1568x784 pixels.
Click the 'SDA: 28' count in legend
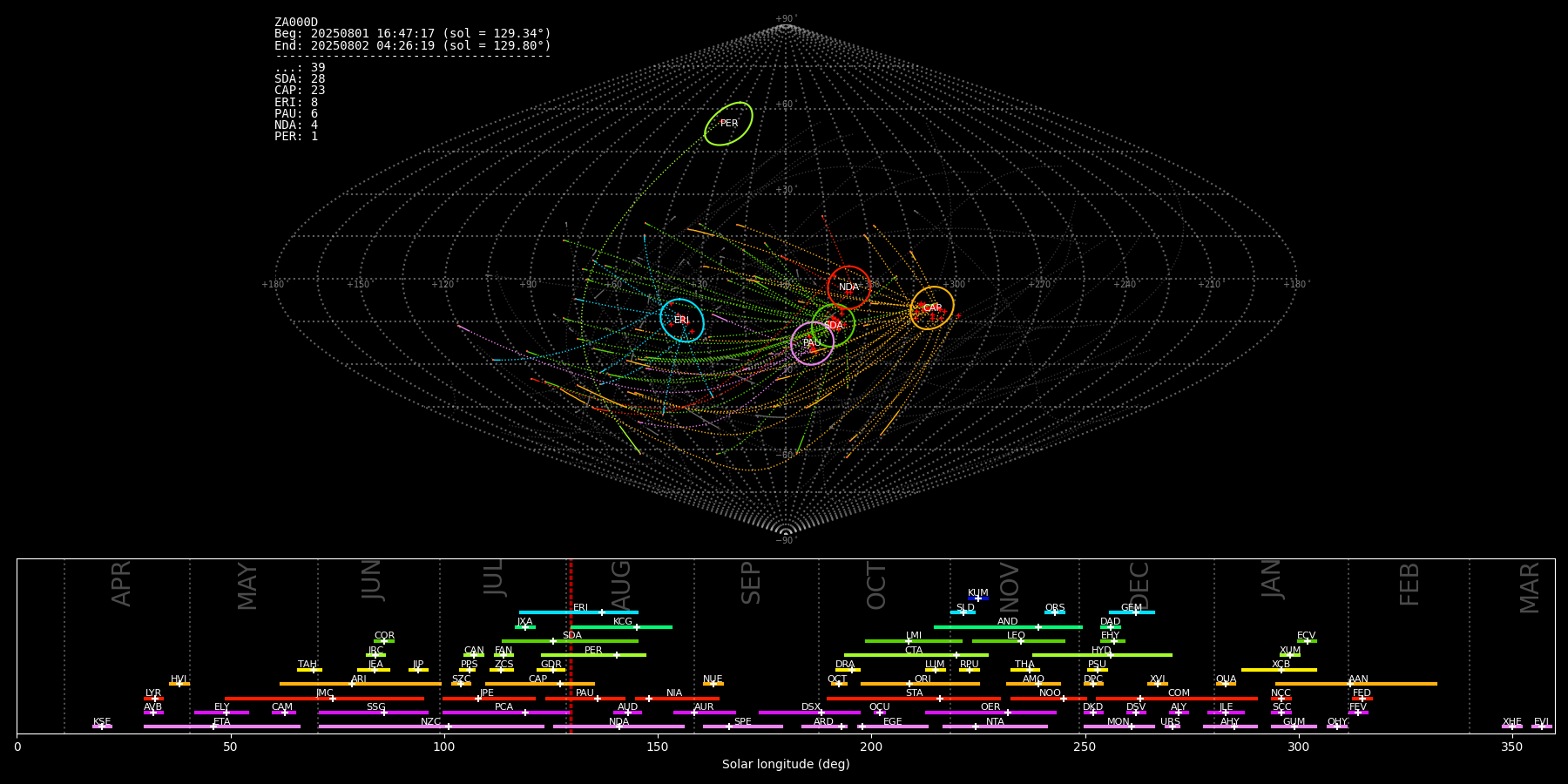[x=300, y=79]
